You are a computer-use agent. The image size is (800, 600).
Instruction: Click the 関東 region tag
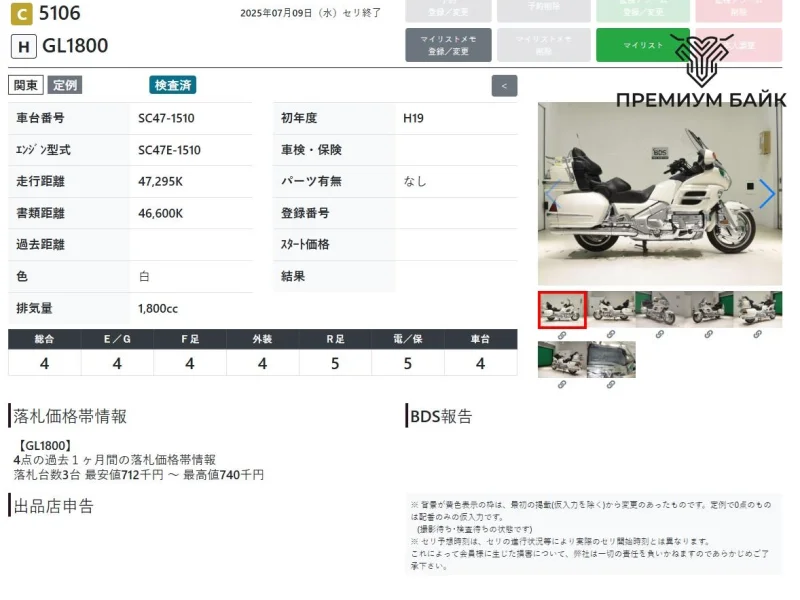click(25, 85)
